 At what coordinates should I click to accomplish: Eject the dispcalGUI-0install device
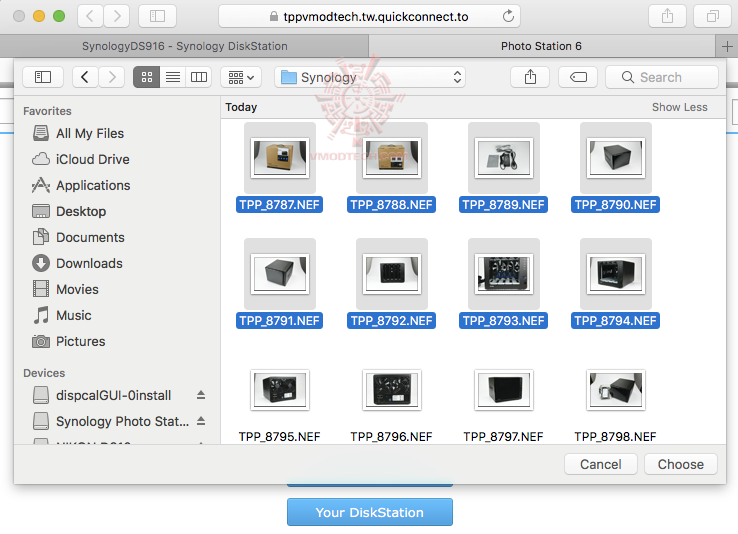click(x=201, y=395)
